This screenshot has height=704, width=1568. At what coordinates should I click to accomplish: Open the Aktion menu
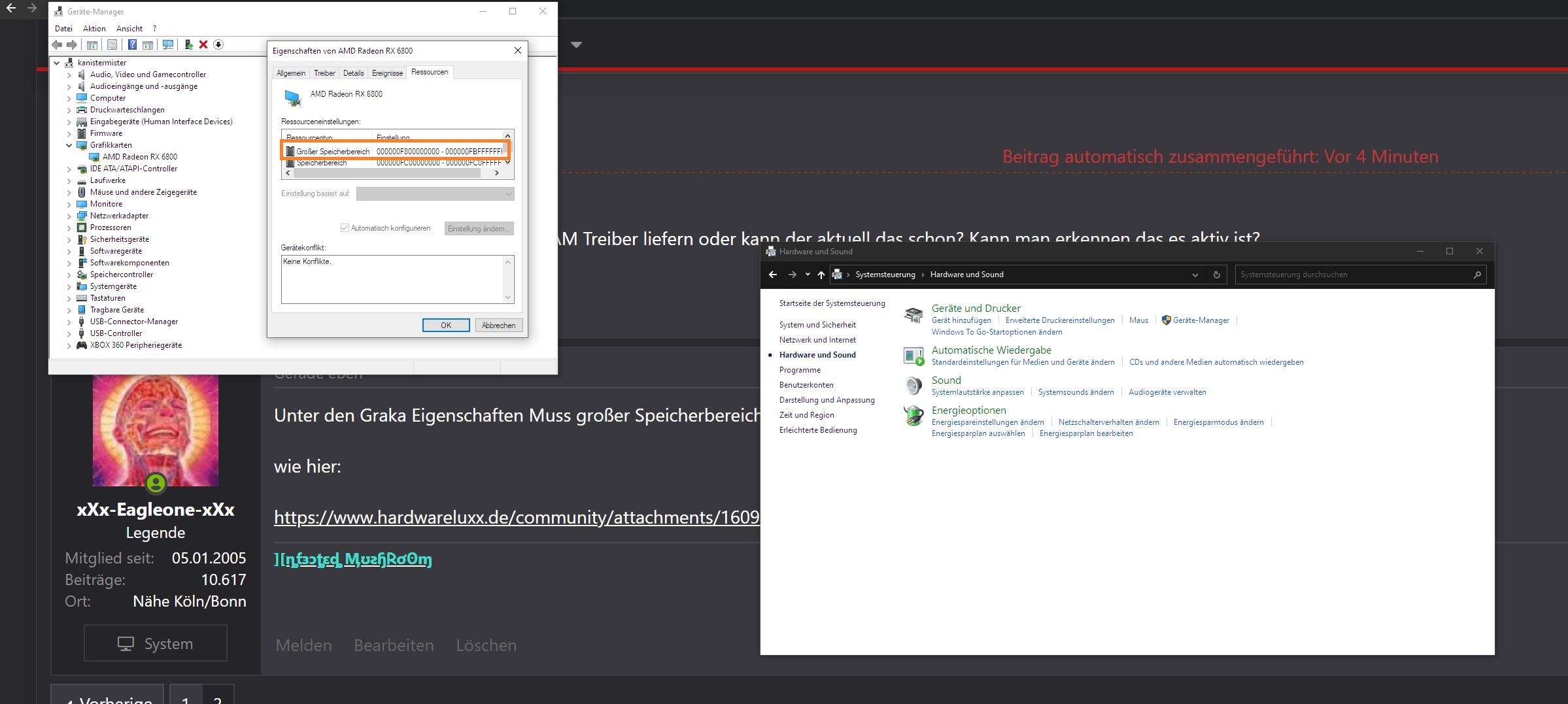pyautogui.click(x=94, y=29)
